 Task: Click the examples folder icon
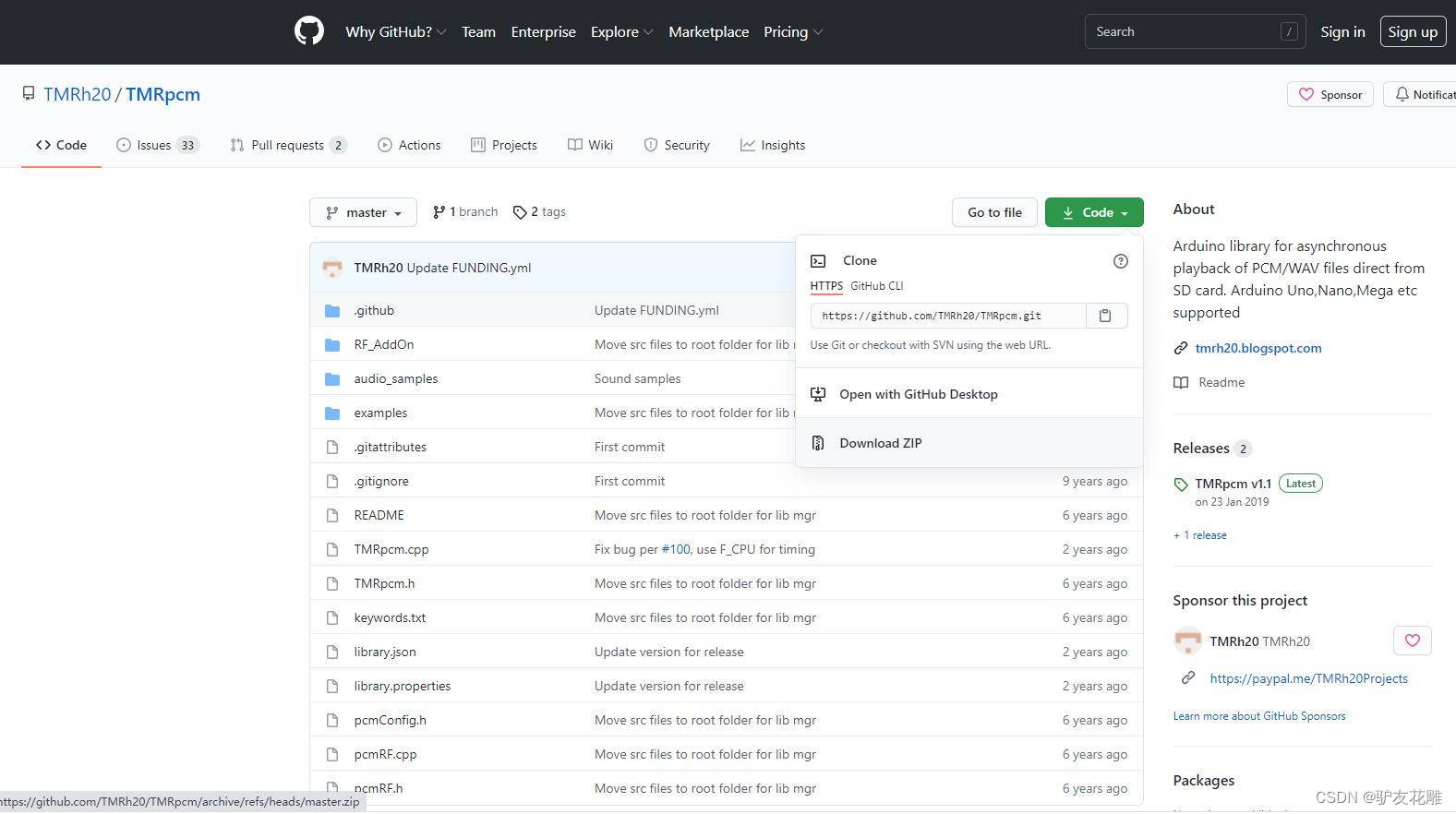click(x=332, y=413)
